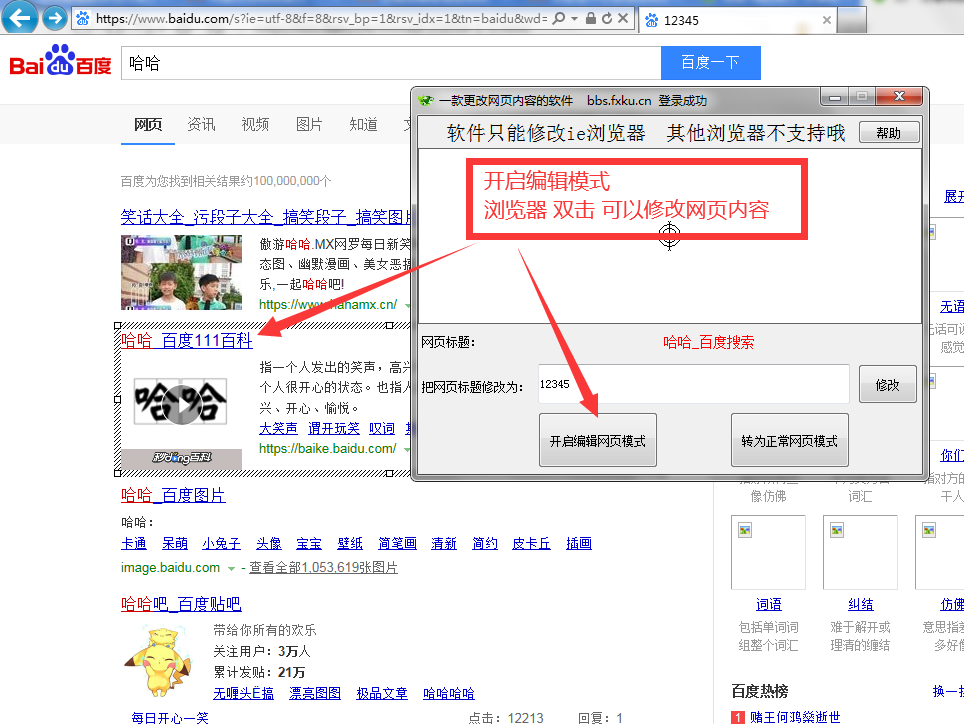Click the crosshair target icon in the tool window
This screenshot has height=724, width=964.
(670, 235)
